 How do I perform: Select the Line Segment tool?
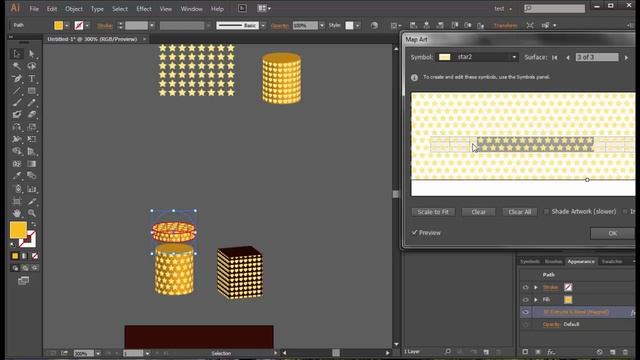(x=17, y=91)
